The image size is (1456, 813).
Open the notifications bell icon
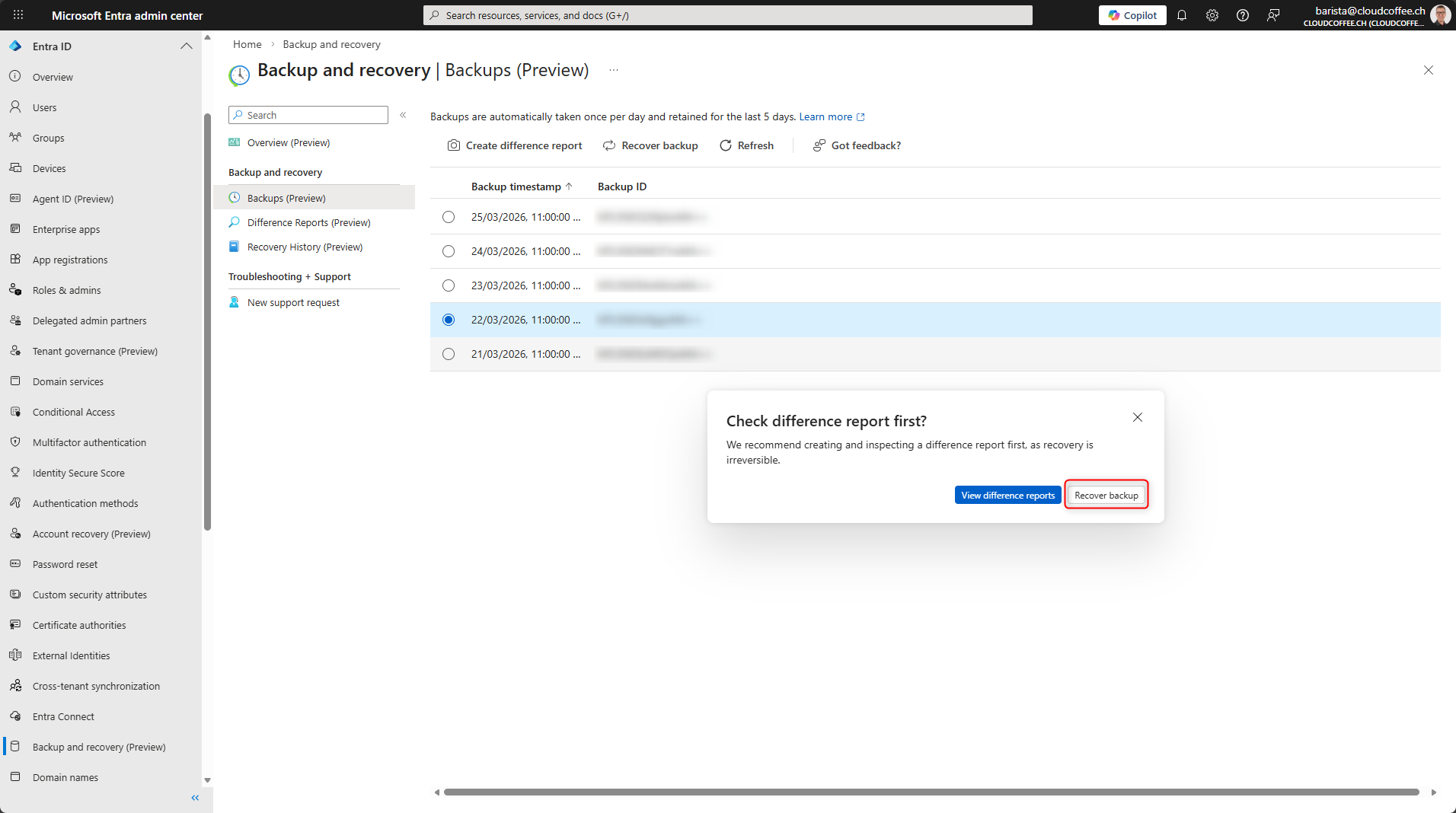point(1182,15)
